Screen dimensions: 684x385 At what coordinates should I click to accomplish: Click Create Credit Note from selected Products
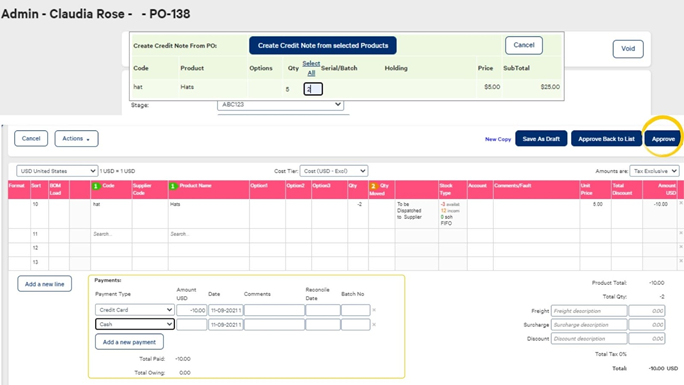pyautogui.click(x=323, y=45)
